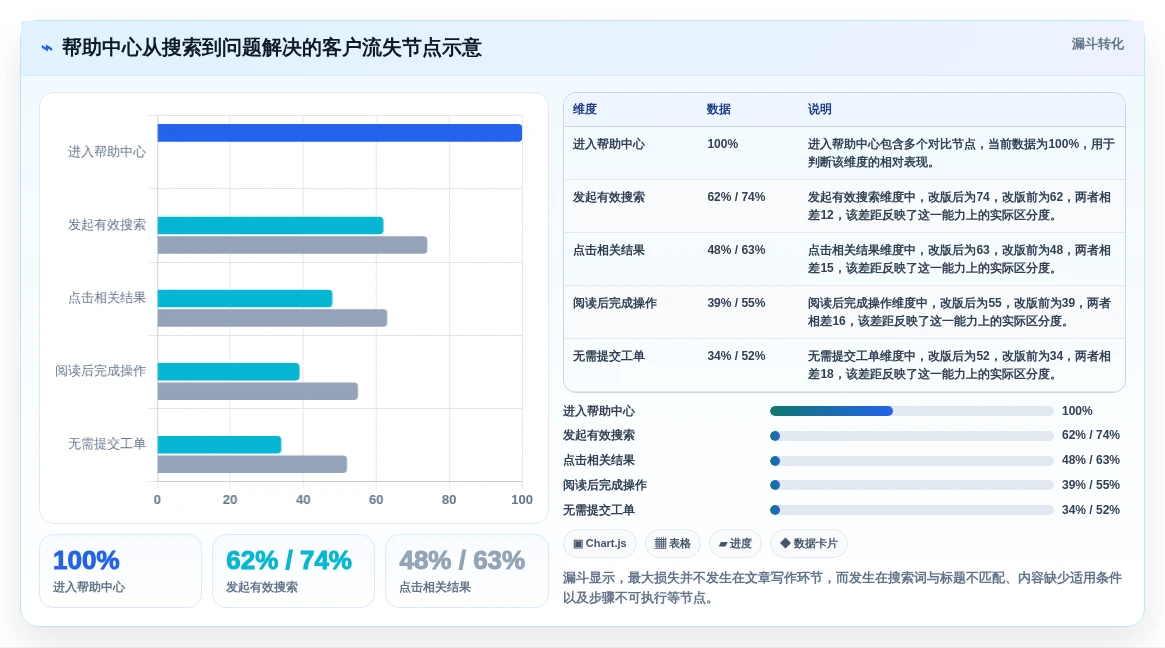Click the 无需提交工单 progress bar

coord(912,510)
